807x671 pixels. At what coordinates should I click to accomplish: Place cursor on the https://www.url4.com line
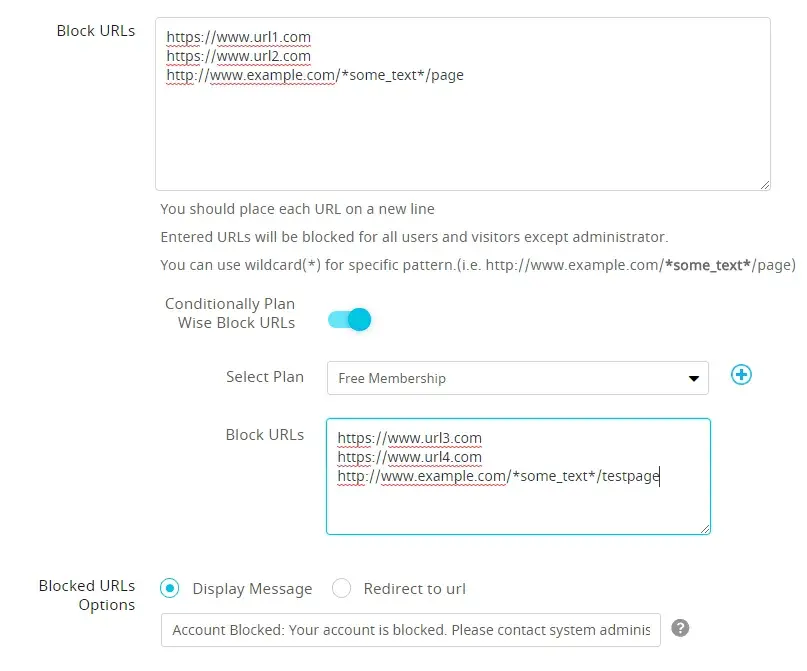(410, 457)
